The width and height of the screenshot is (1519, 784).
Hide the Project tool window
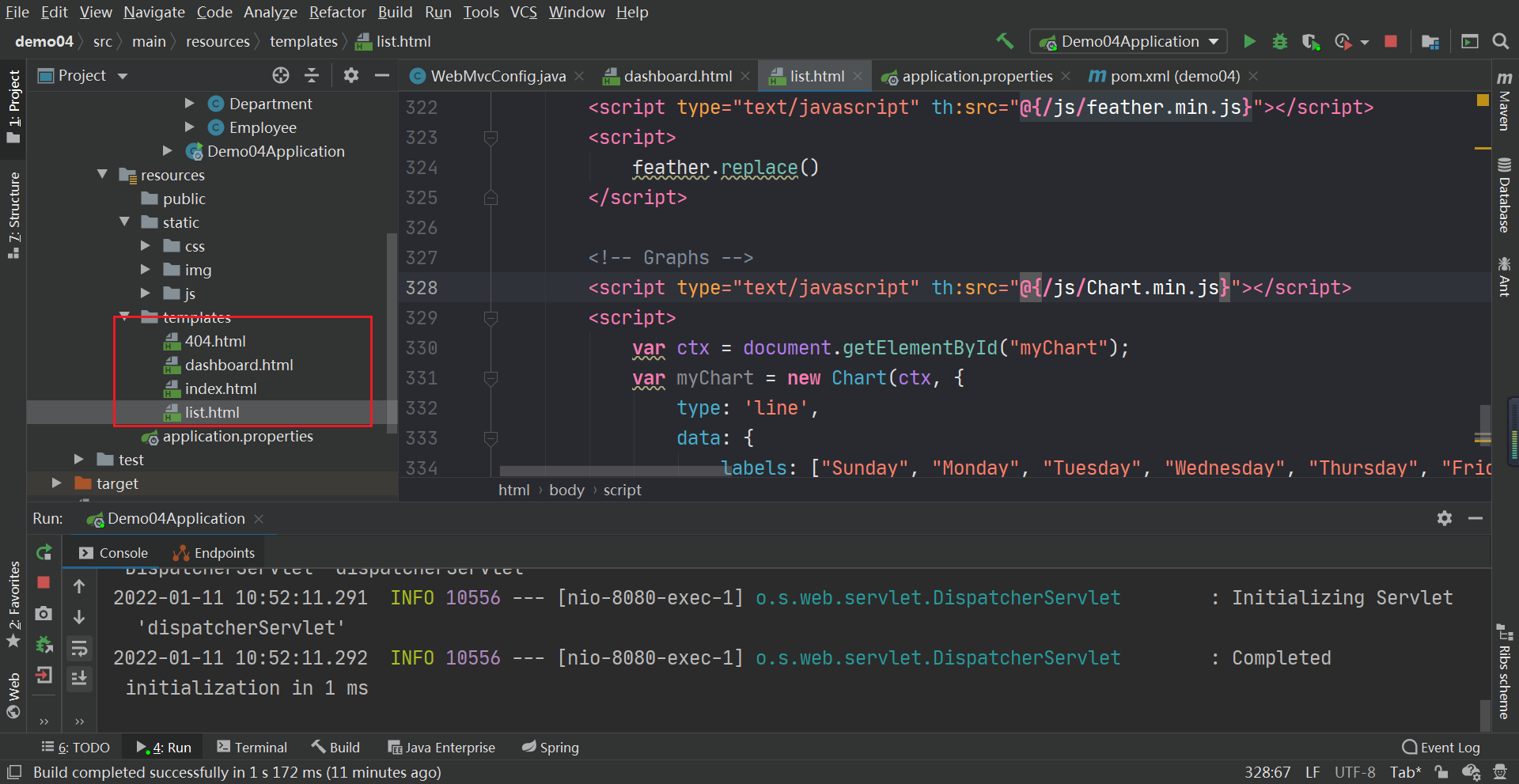click(x=382, y=75)
